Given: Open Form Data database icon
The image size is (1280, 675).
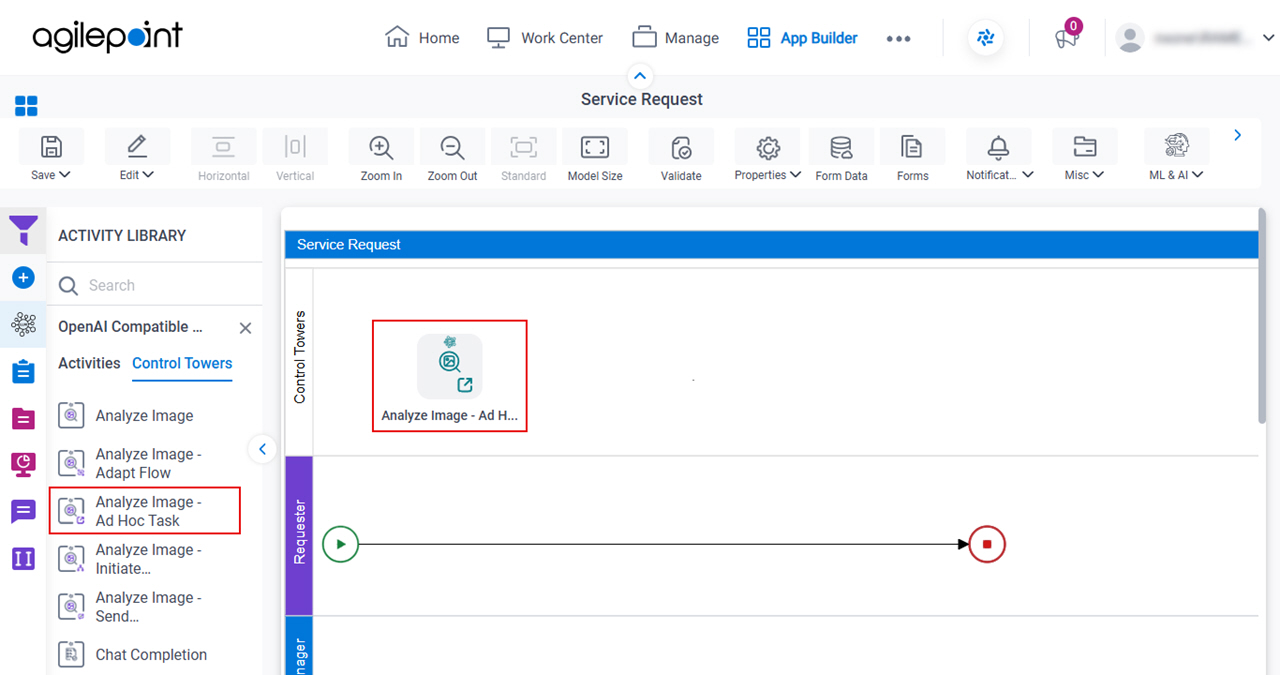Looking at the screenshot, I should [841, 147].
